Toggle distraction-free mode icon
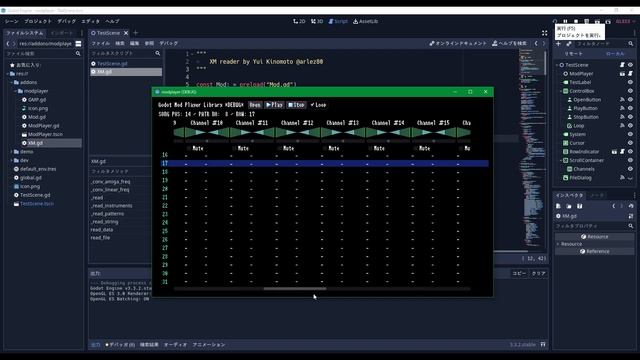640x360 pixels. (544, 33)
